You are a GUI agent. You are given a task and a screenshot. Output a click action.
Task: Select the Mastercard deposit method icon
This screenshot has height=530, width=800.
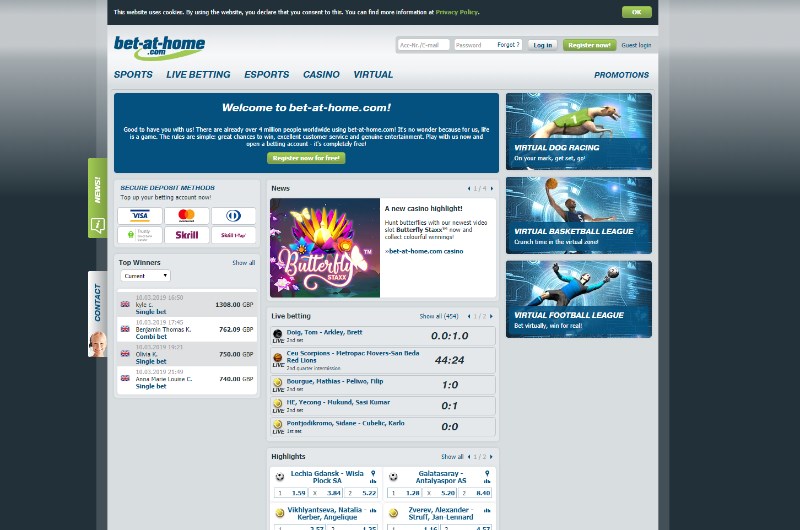coord(187,216)
